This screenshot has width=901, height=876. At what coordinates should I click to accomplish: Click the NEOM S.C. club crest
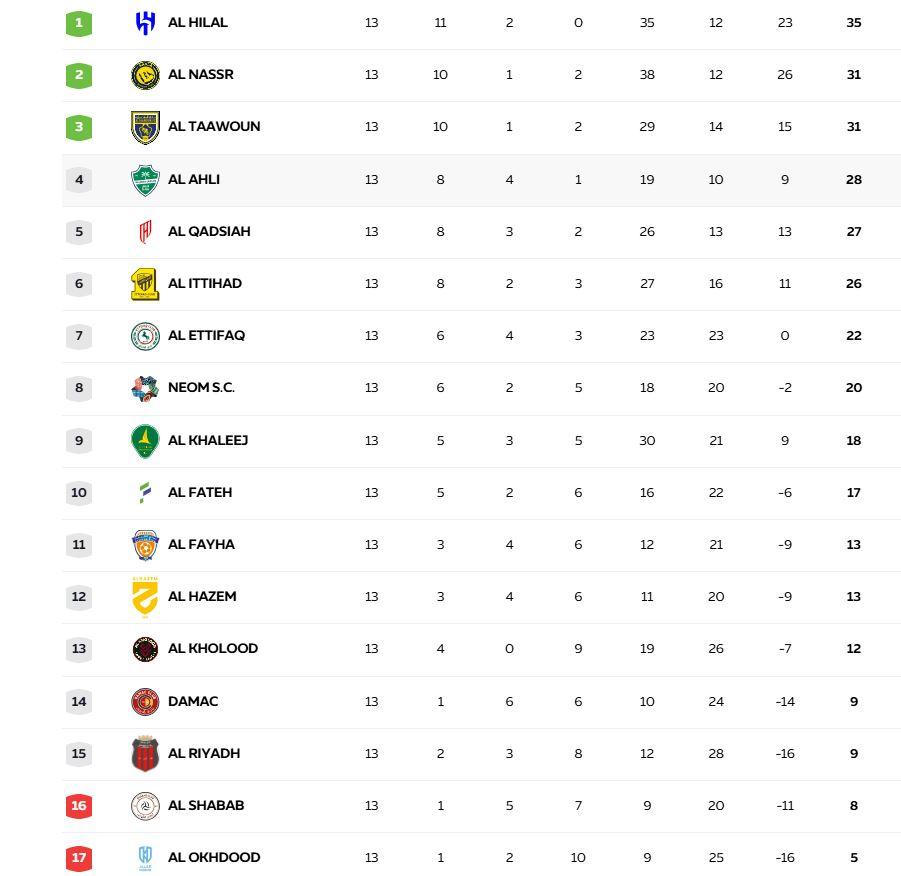[144, 388]
